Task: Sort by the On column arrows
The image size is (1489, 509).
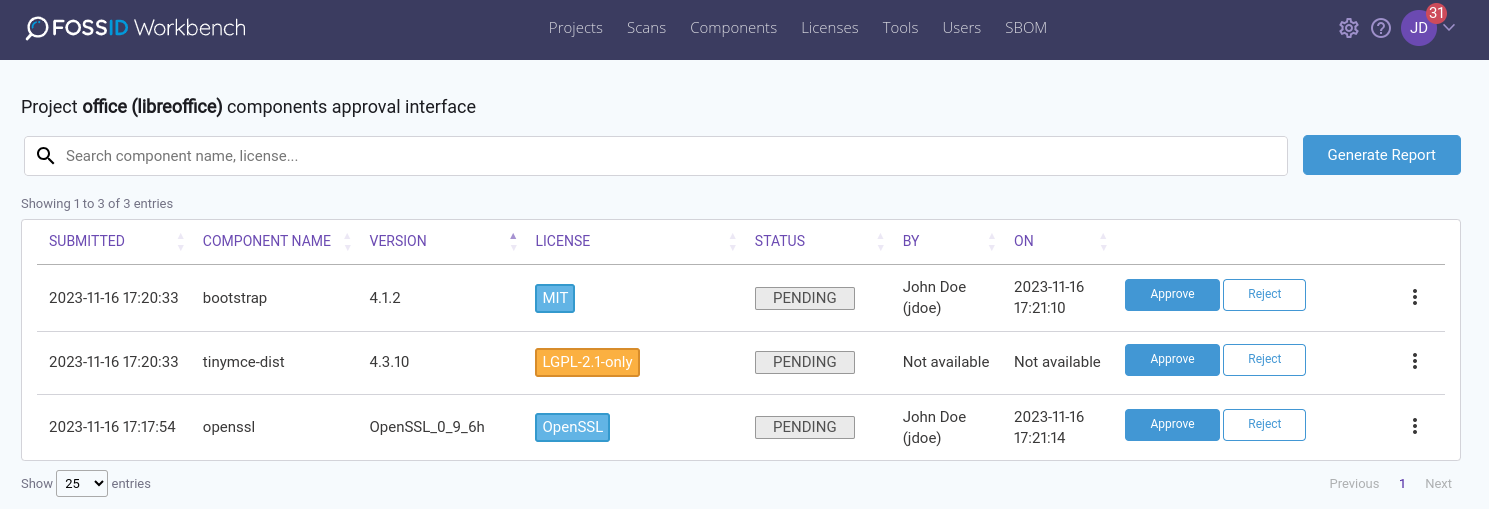Action: tap(1104, 241)
